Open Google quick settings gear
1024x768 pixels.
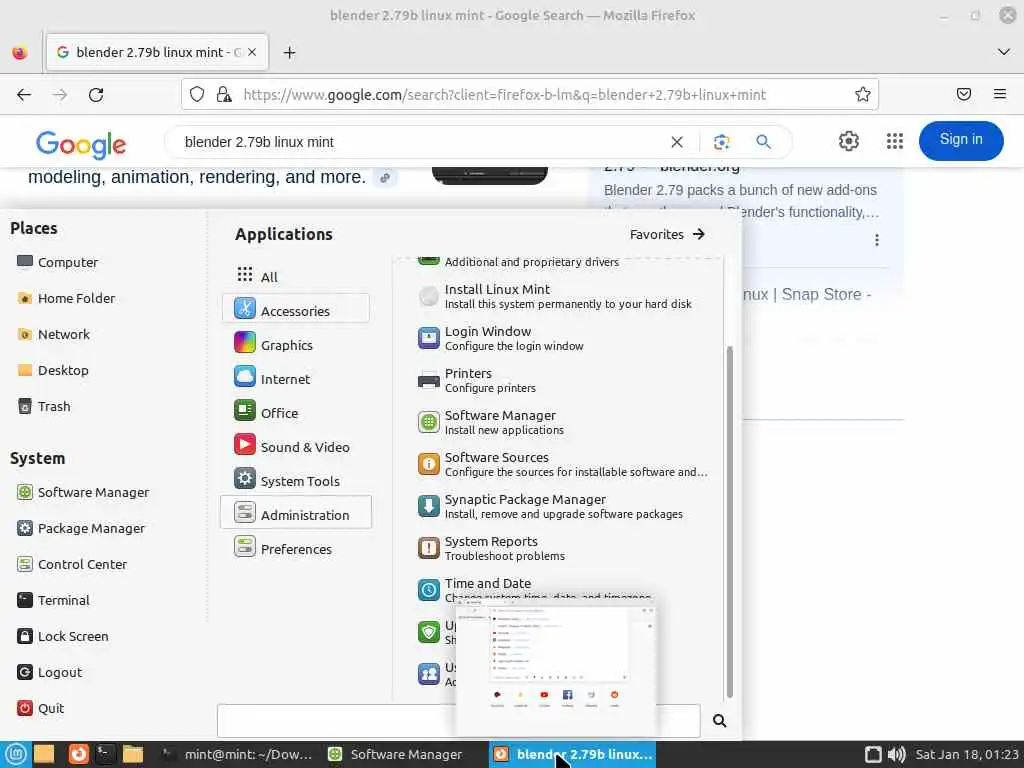[x=848, y=141]
